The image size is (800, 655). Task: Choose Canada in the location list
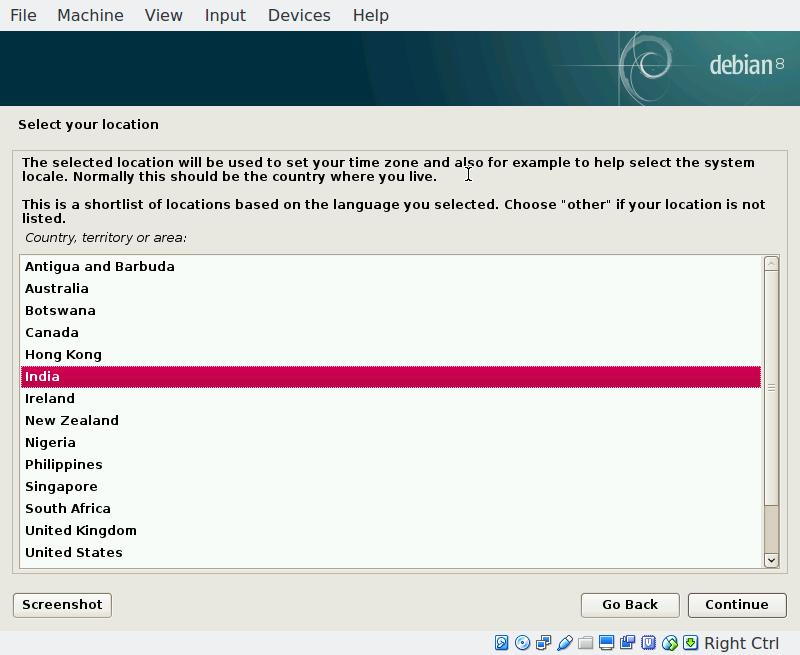click(x=52, y=332)
